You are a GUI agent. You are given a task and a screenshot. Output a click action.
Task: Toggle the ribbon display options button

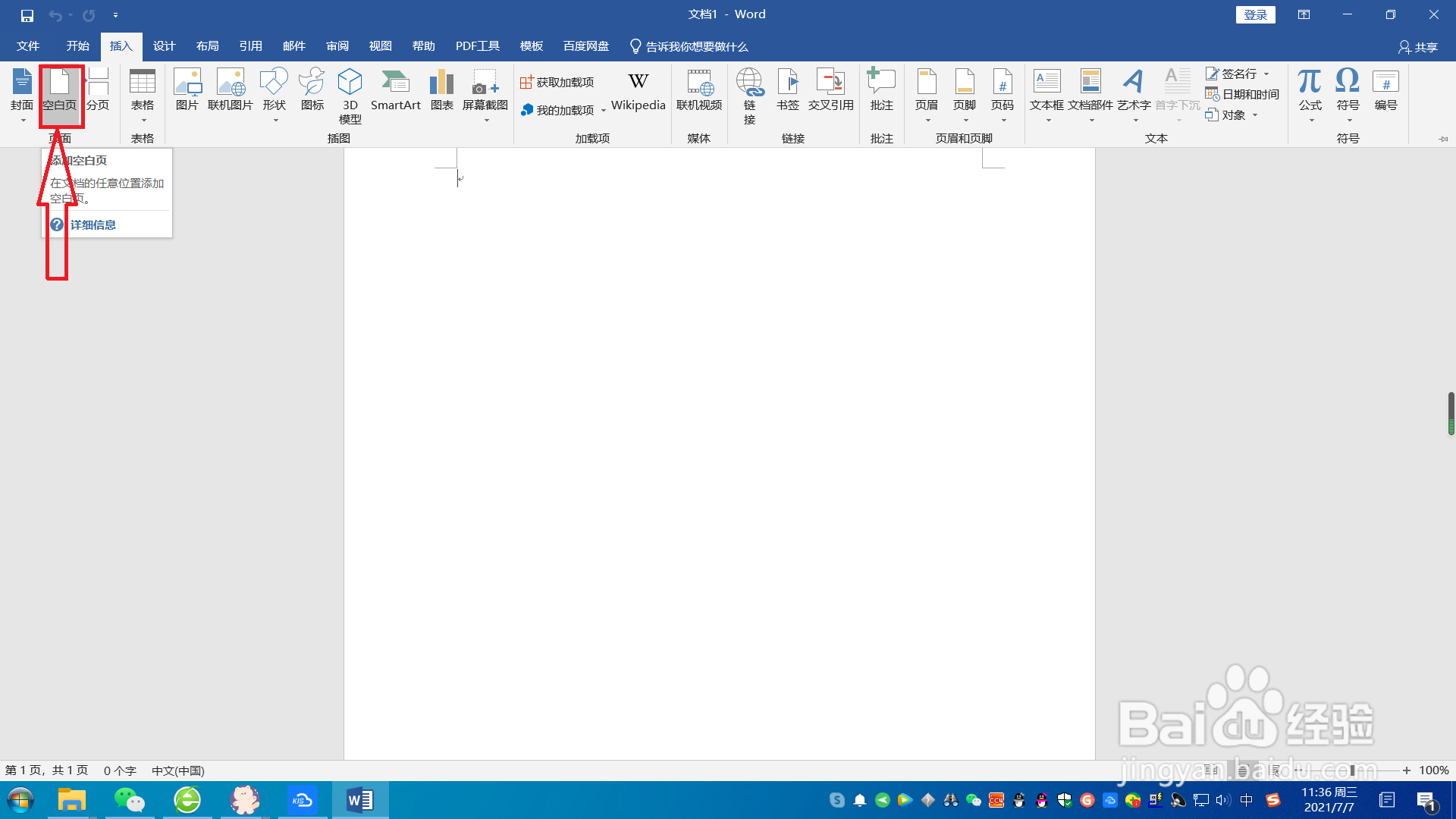click(x=1304, y=14)
